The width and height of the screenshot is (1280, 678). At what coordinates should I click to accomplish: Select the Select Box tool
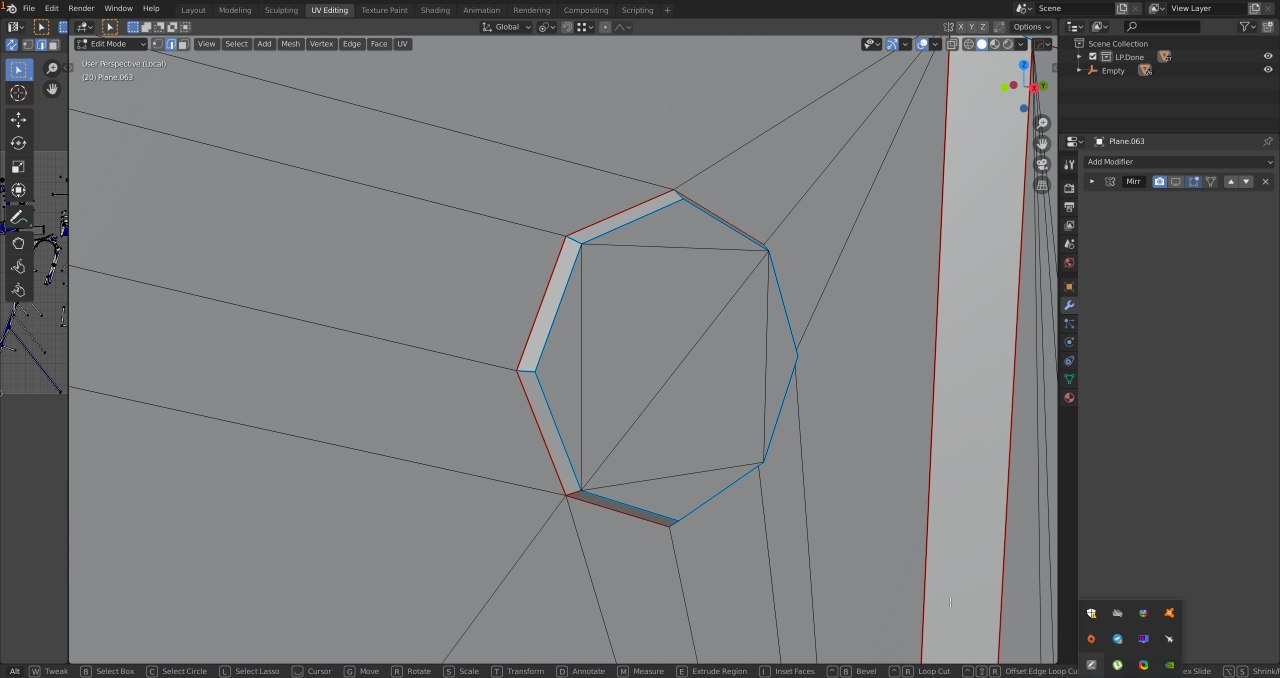click(18, 70)
